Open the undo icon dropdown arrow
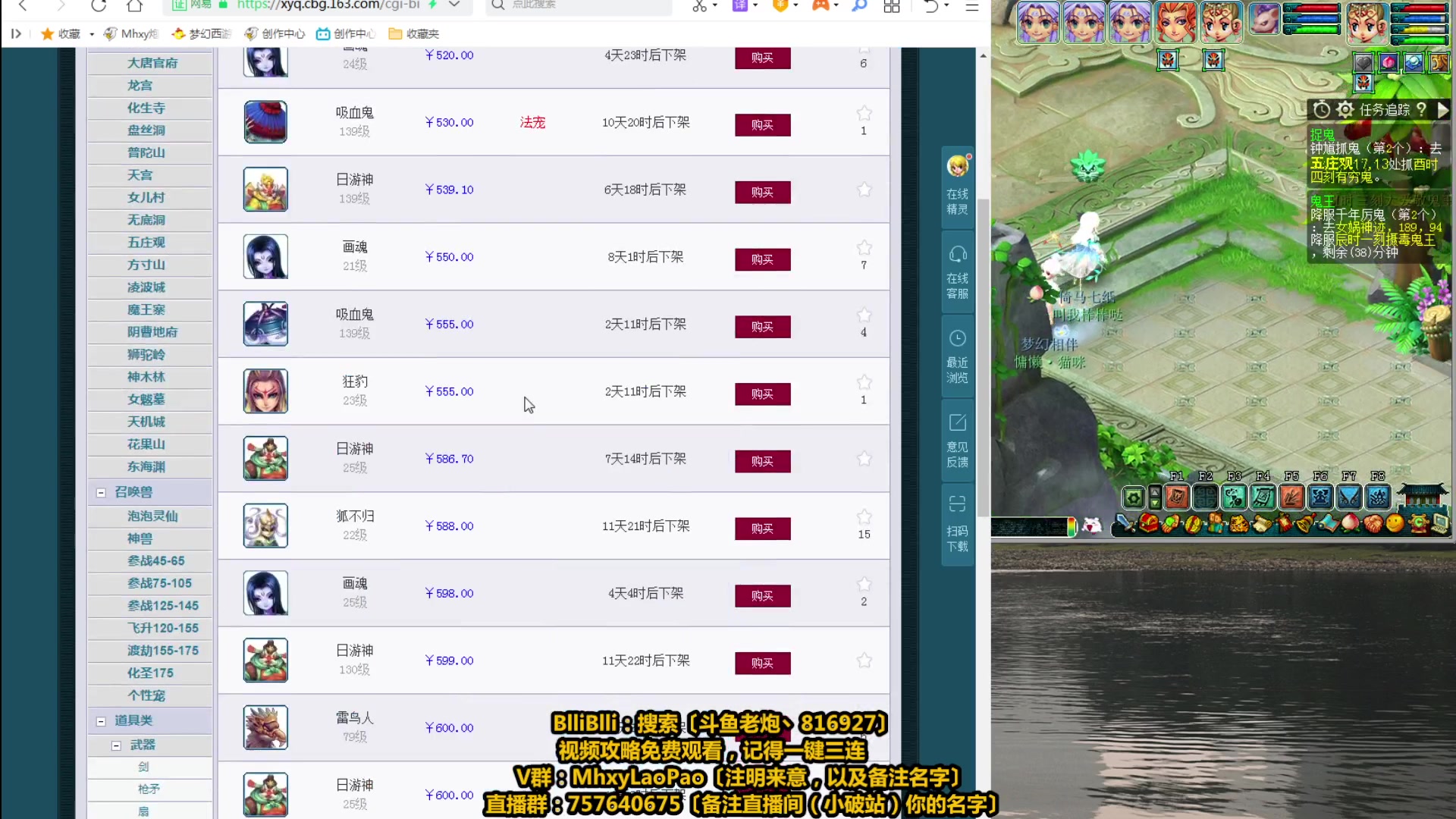Screen dimensions: 1456x819 (946, 6)
